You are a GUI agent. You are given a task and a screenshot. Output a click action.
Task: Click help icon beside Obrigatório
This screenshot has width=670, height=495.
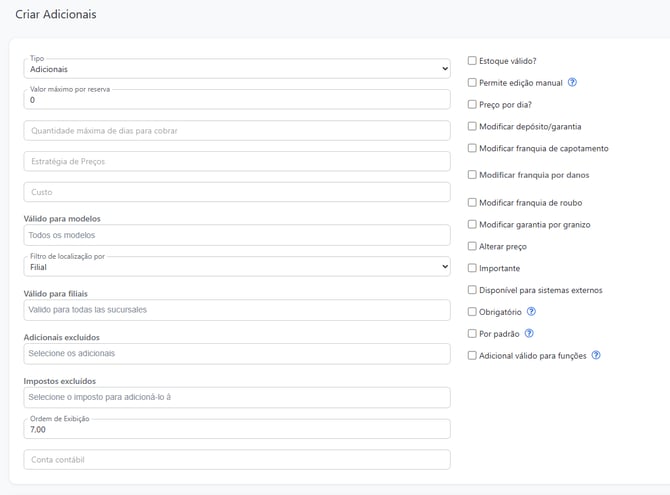tap(532, 312)
